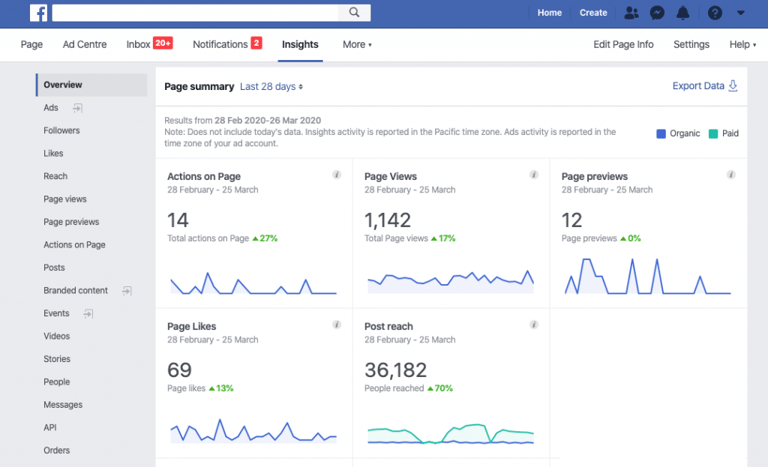Click the Page Likes line chart
This screenshot has height=467, width=768.
(254, 431)
